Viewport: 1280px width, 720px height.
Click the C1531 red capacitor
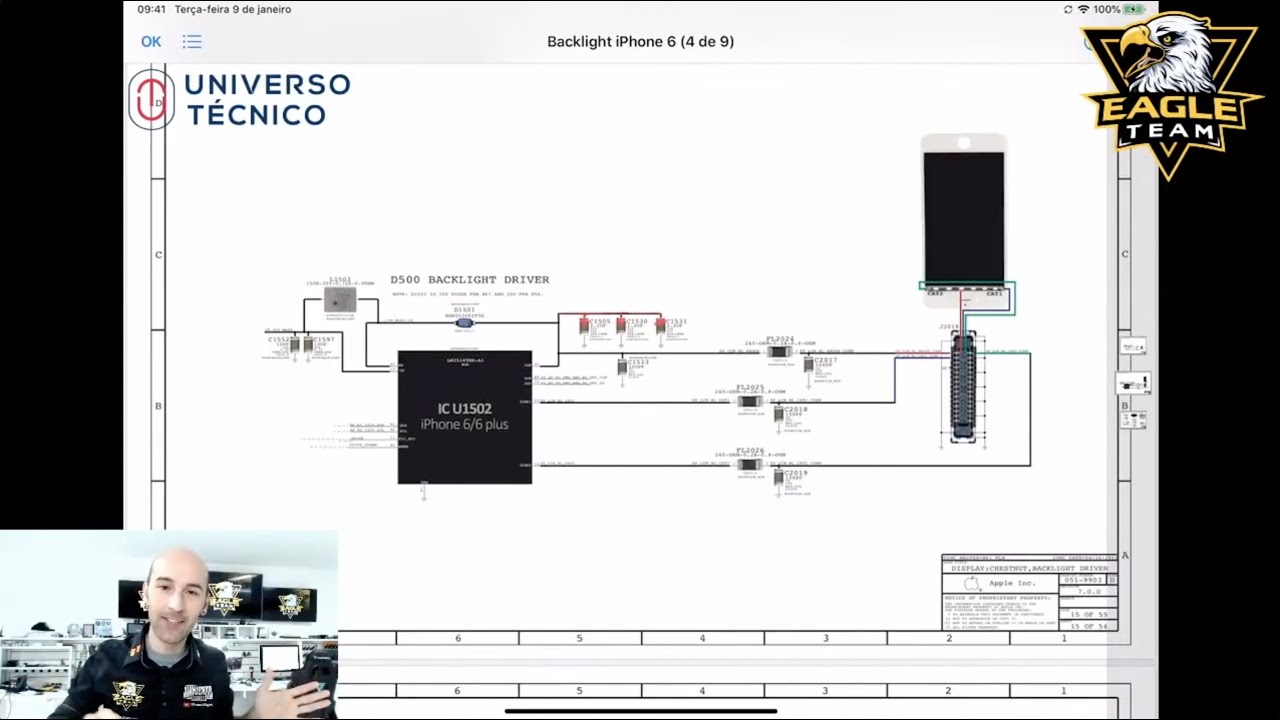(660, 326)
